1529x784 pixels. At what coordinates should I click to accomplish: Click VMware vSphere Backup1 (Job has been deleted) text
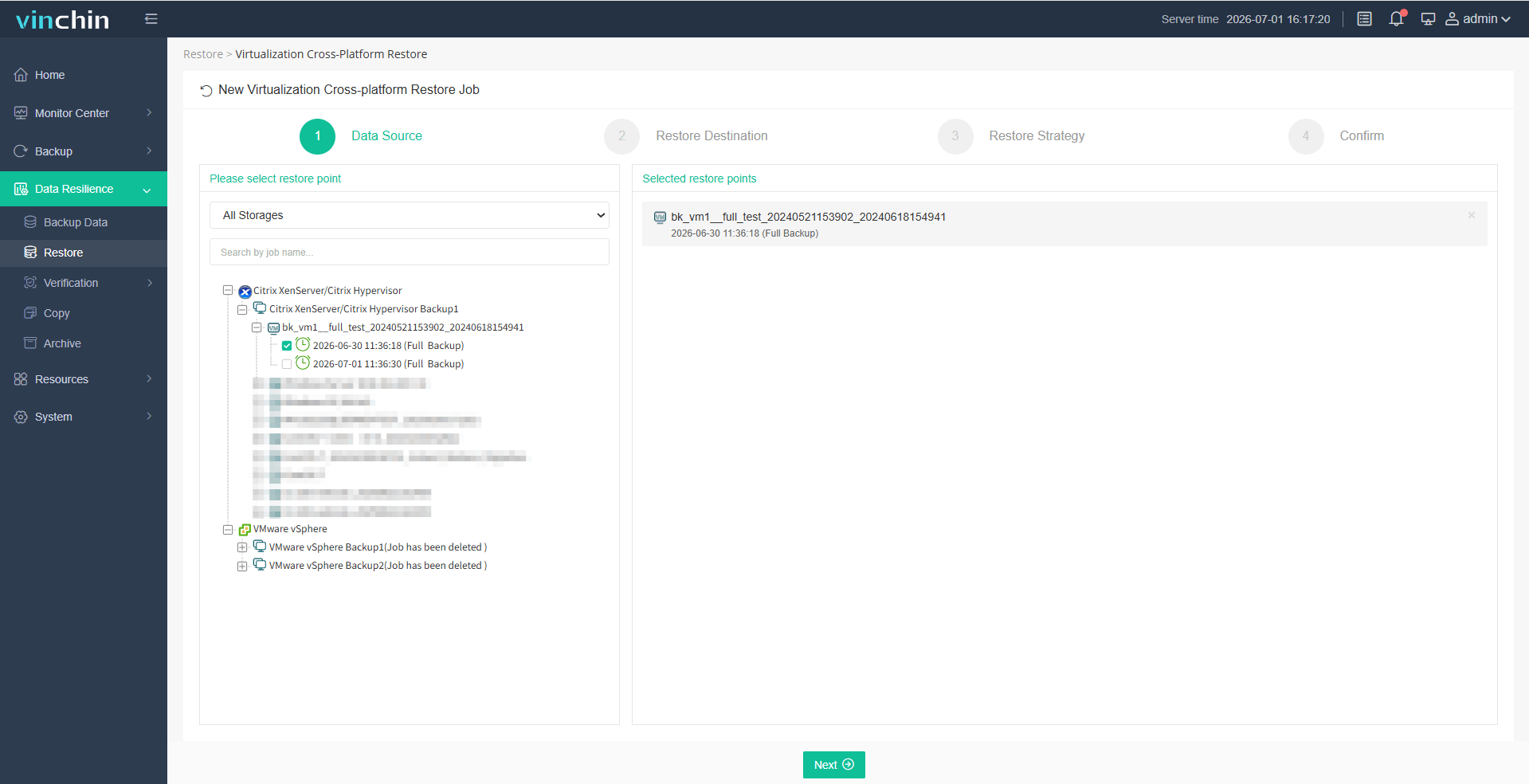click(x=378, y=547)
